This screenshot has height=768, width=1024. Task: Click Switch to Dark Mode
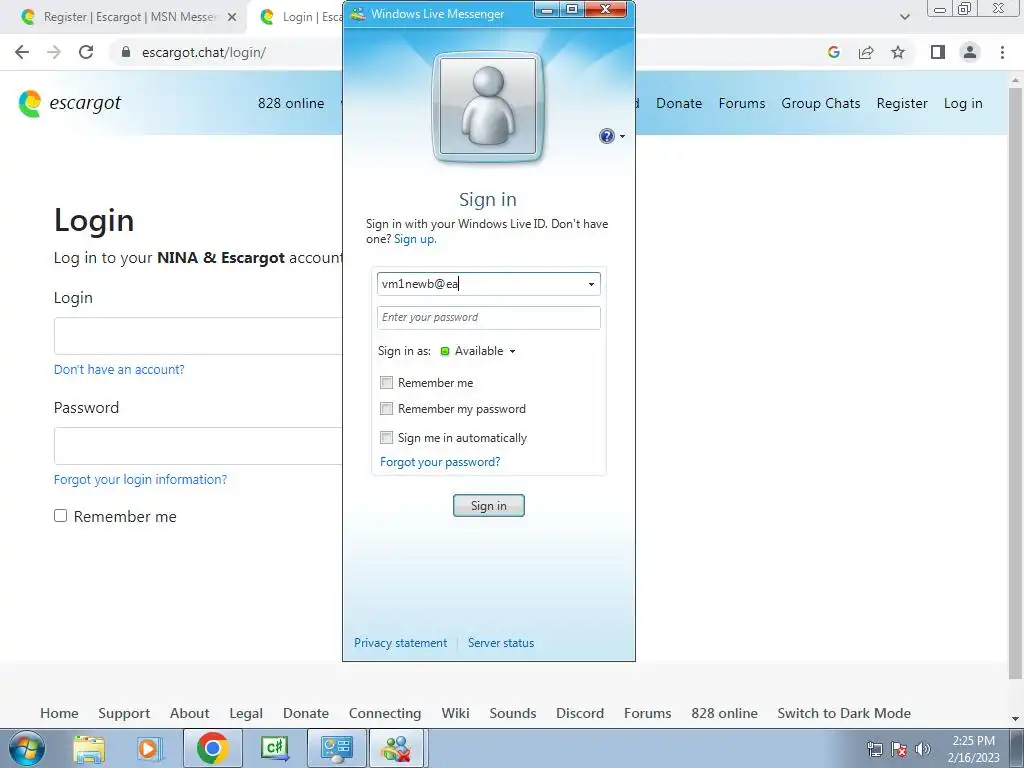pyautogui.click(x=844, y=713)
